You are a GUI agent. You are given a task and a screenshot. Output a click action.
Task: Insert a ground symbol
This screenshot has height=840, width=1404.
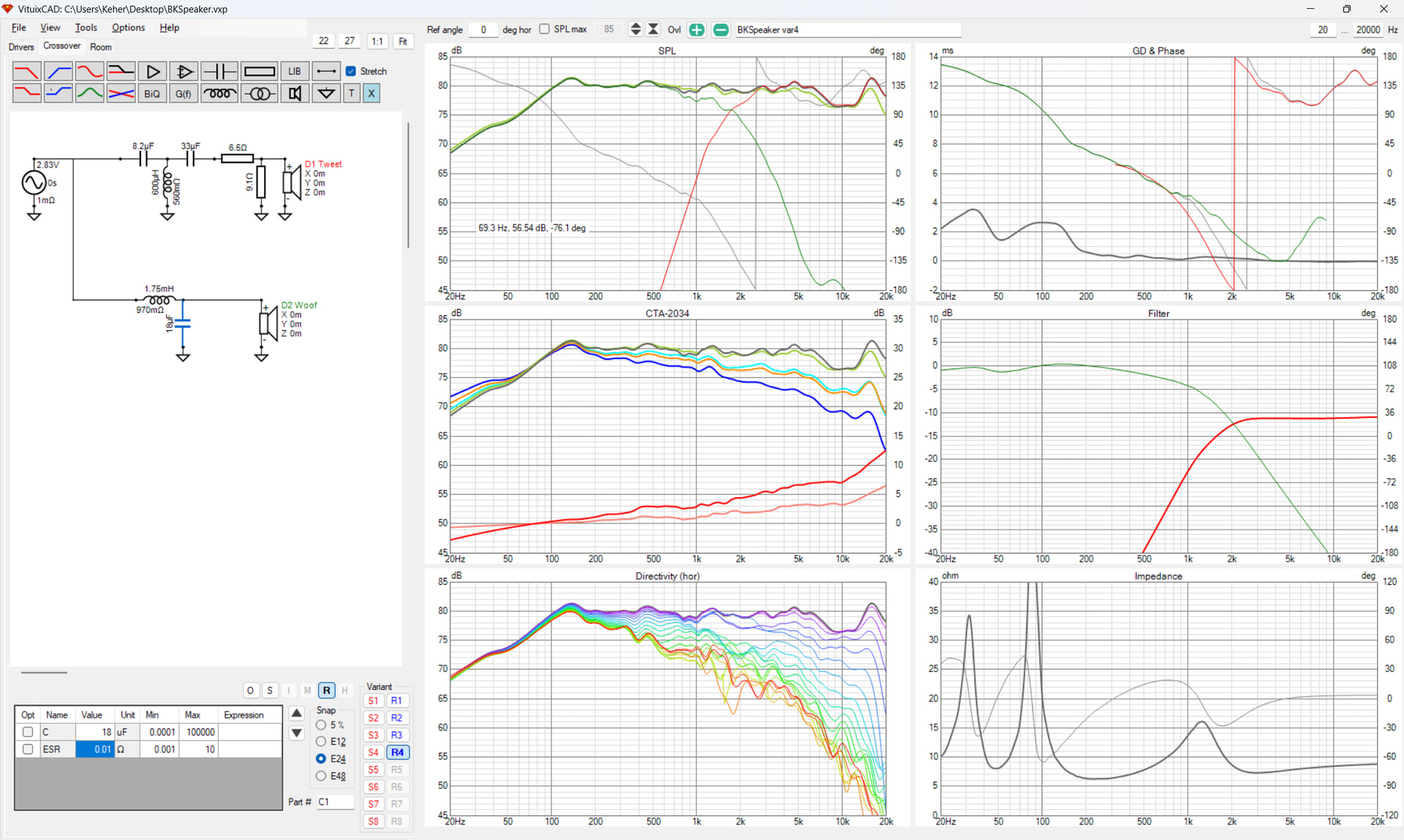(326, 93)
